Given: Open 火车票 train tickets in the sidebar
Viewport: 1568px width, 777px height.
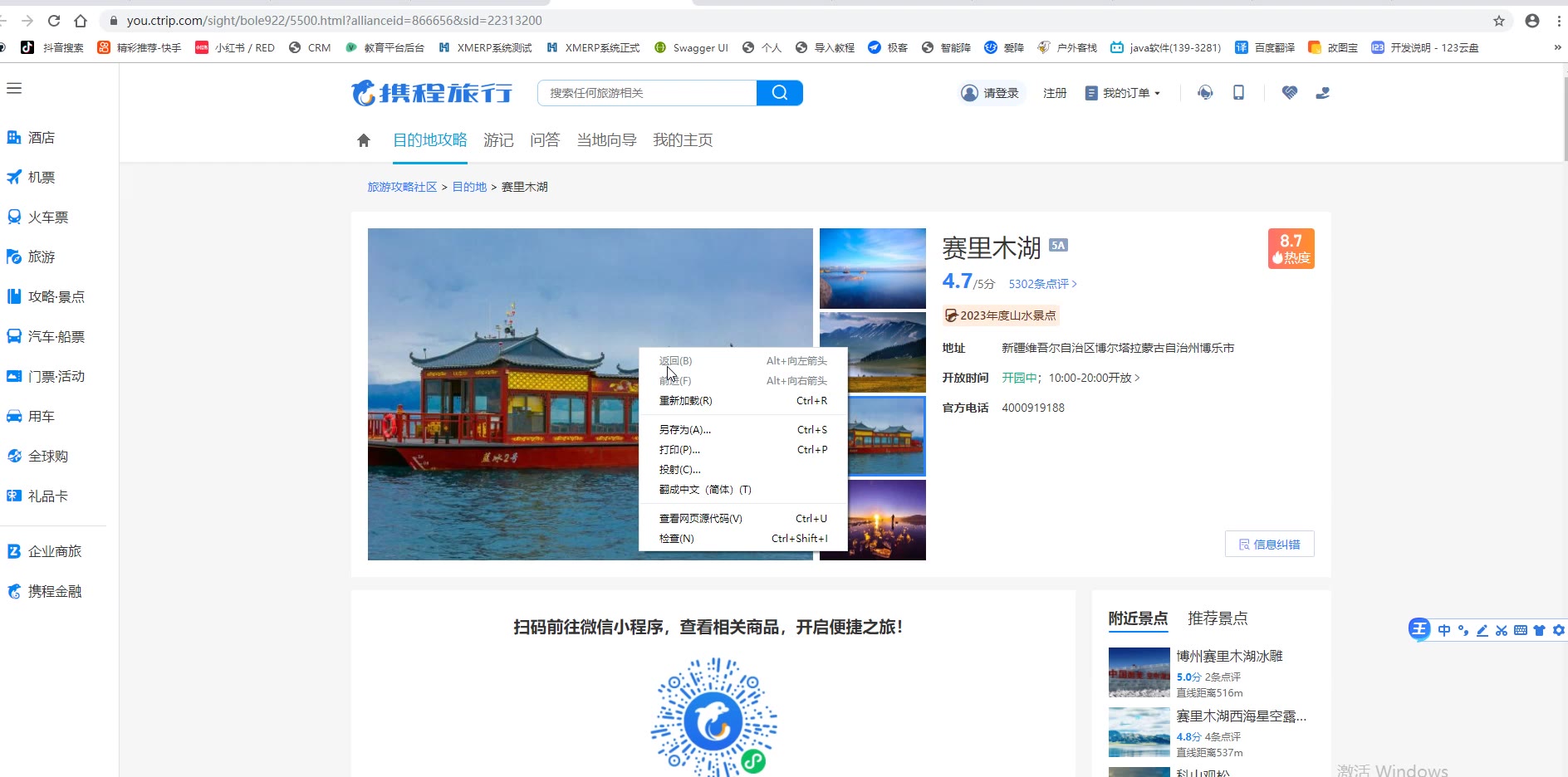Looking at the screenshot, I should (38, 217).
